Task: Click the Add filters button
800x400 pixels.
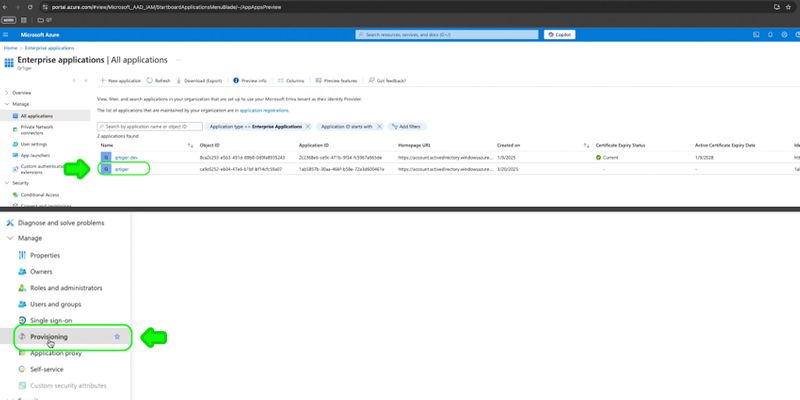Action: pyautogui.click(x=407, y=126)
